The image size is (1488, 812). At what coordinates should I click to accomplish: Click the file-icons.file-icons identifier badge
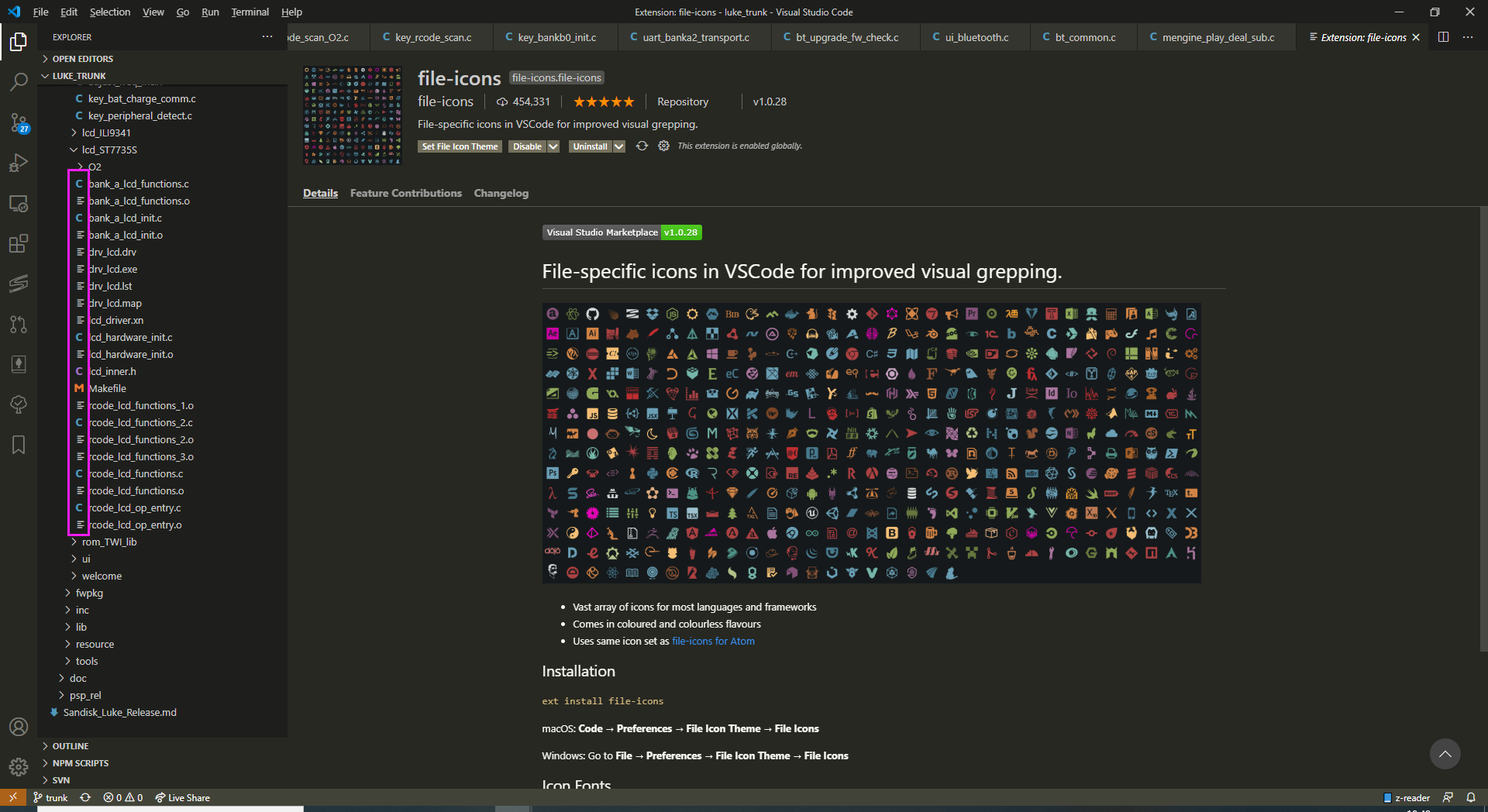coord(556,77)
